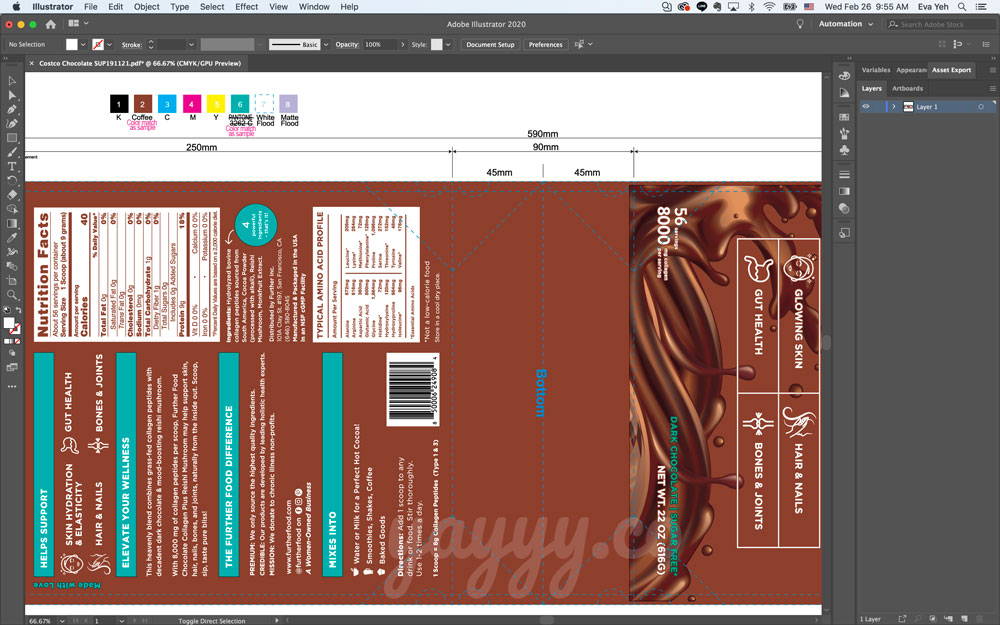
Task: Open the stroke color dropdown
Action: (x=109, y=45)
